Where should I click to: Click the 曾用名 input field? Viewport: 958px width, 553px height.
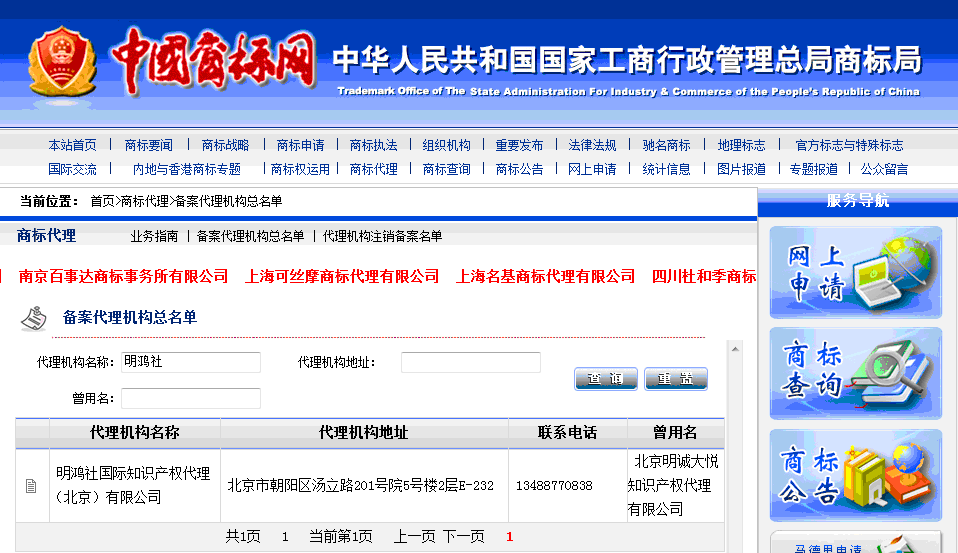(190, 398)
